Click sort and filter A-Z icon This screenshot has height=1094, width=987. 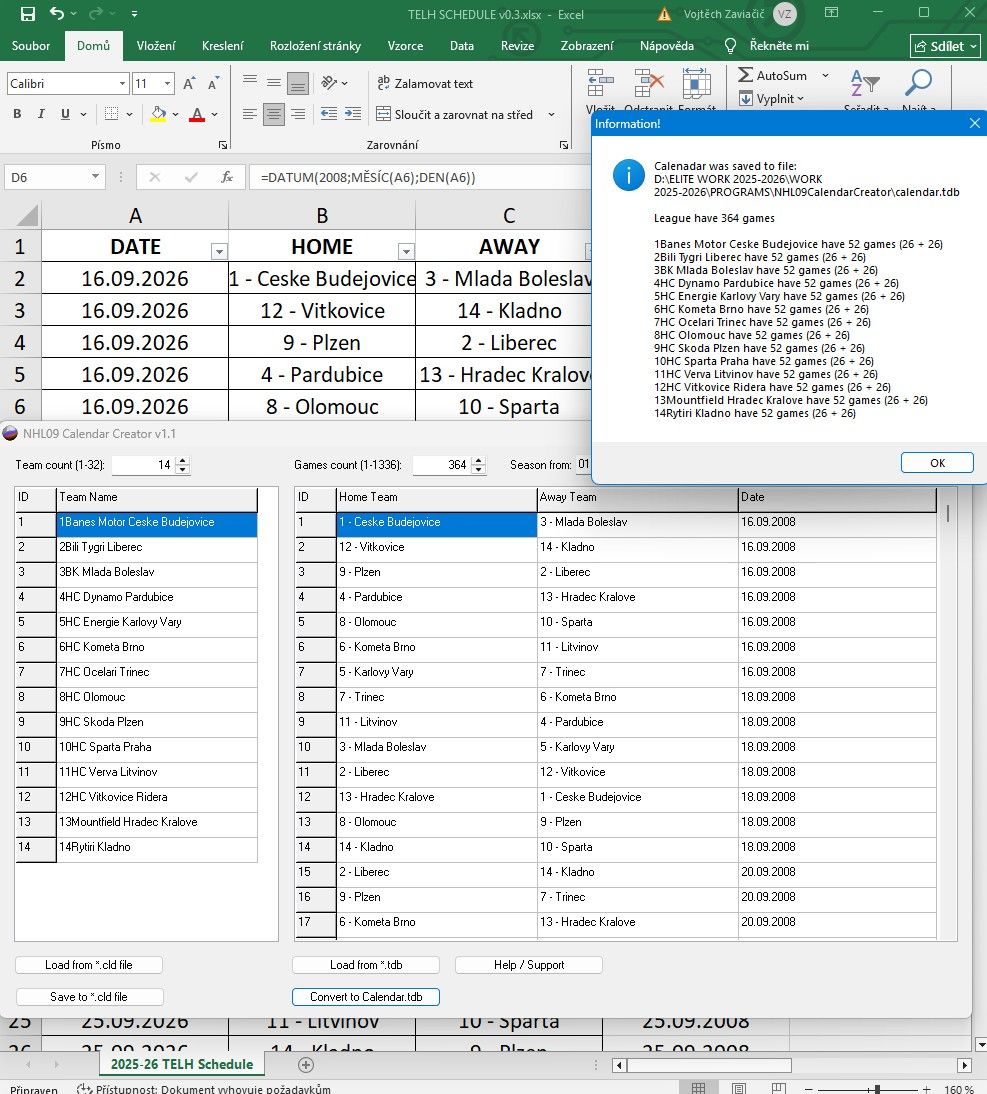[865, 83]
